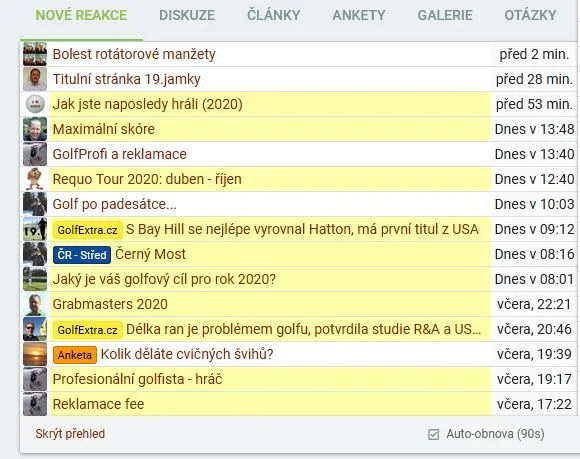The height and width of the screenshot is (459, 580).
Task: Click the cartoon mascot avatar by Requo Tour 2020
Action: 35,179
